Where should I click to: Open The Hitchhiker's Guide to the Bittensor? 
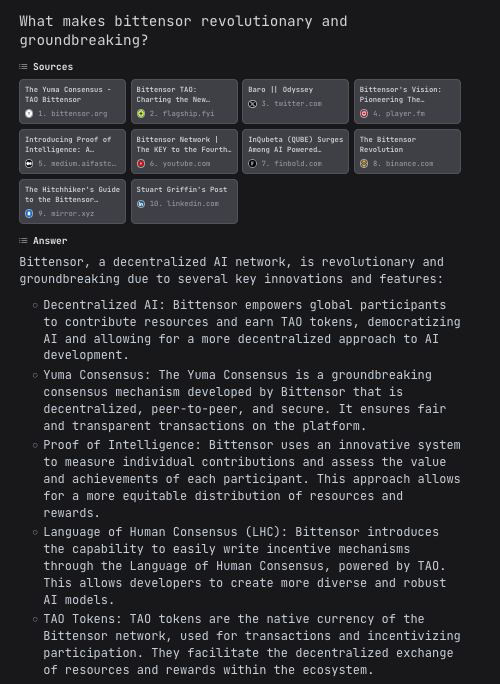[x=72, y=201]
